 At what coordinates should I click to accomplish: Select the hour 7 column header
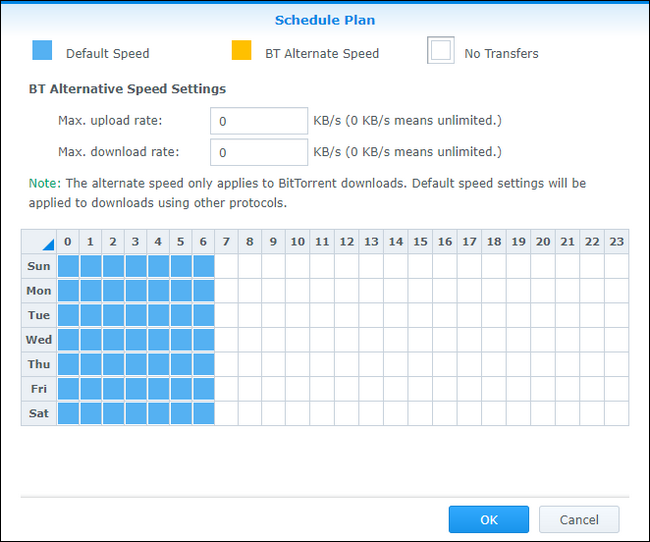[x=225, y=242]
